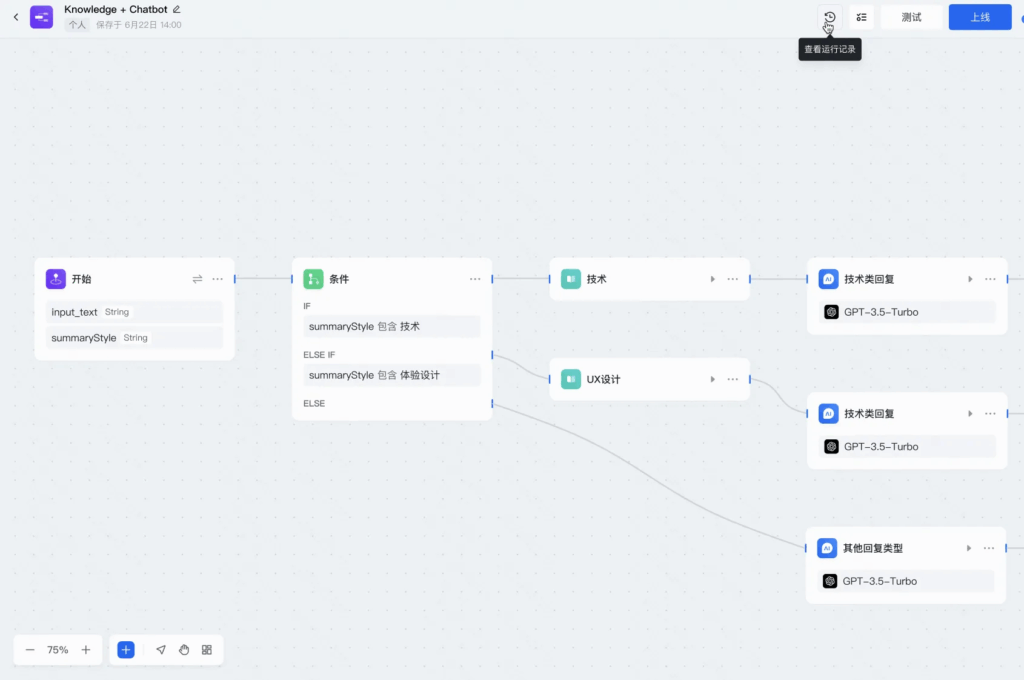Open checklist icon next to 测试
1024x680 pixels.
click(x=861, y=17)
